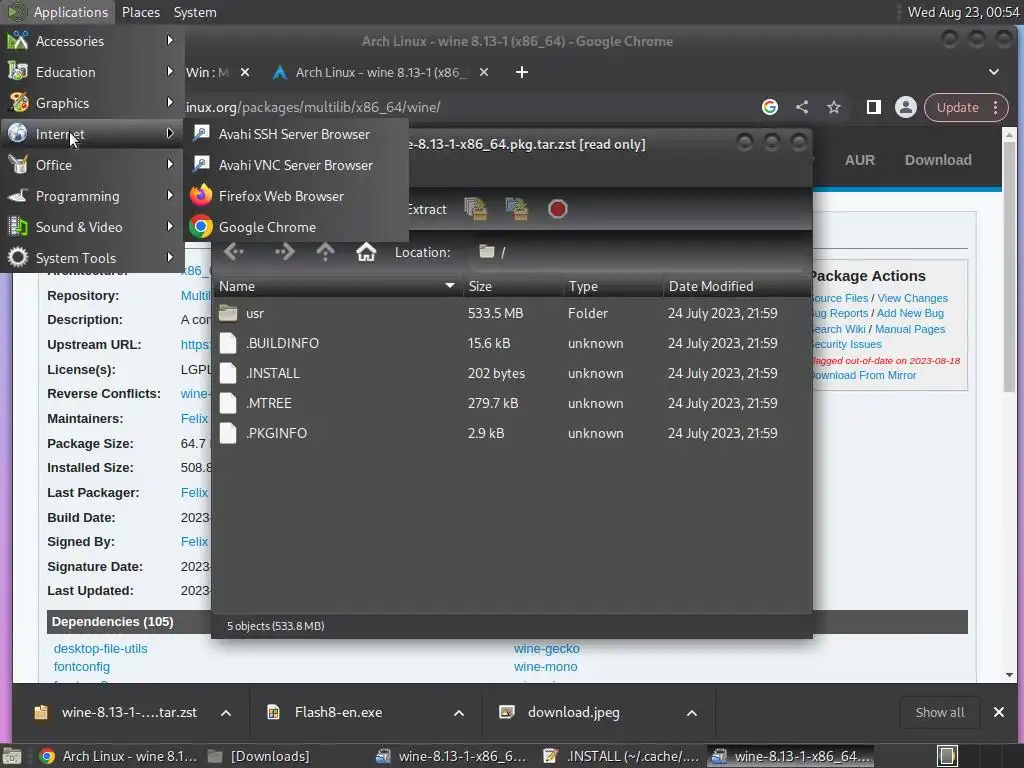Image resolution: width=1024 pixels, height=768 pixels.
Task: Go forward in archive manager navigation
Action: click(x=284, y=252)
